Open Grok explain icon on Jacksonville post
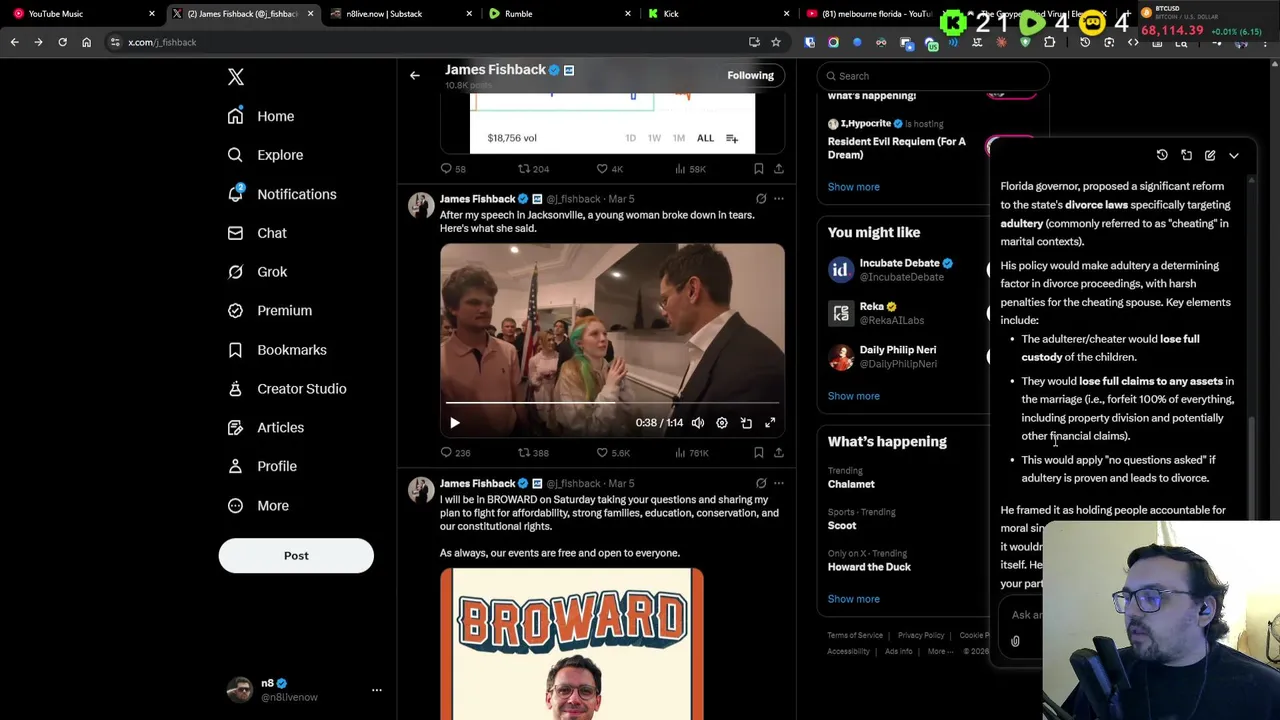The width and height of the screenshot is (1280, 720). [x=761, y=199]
